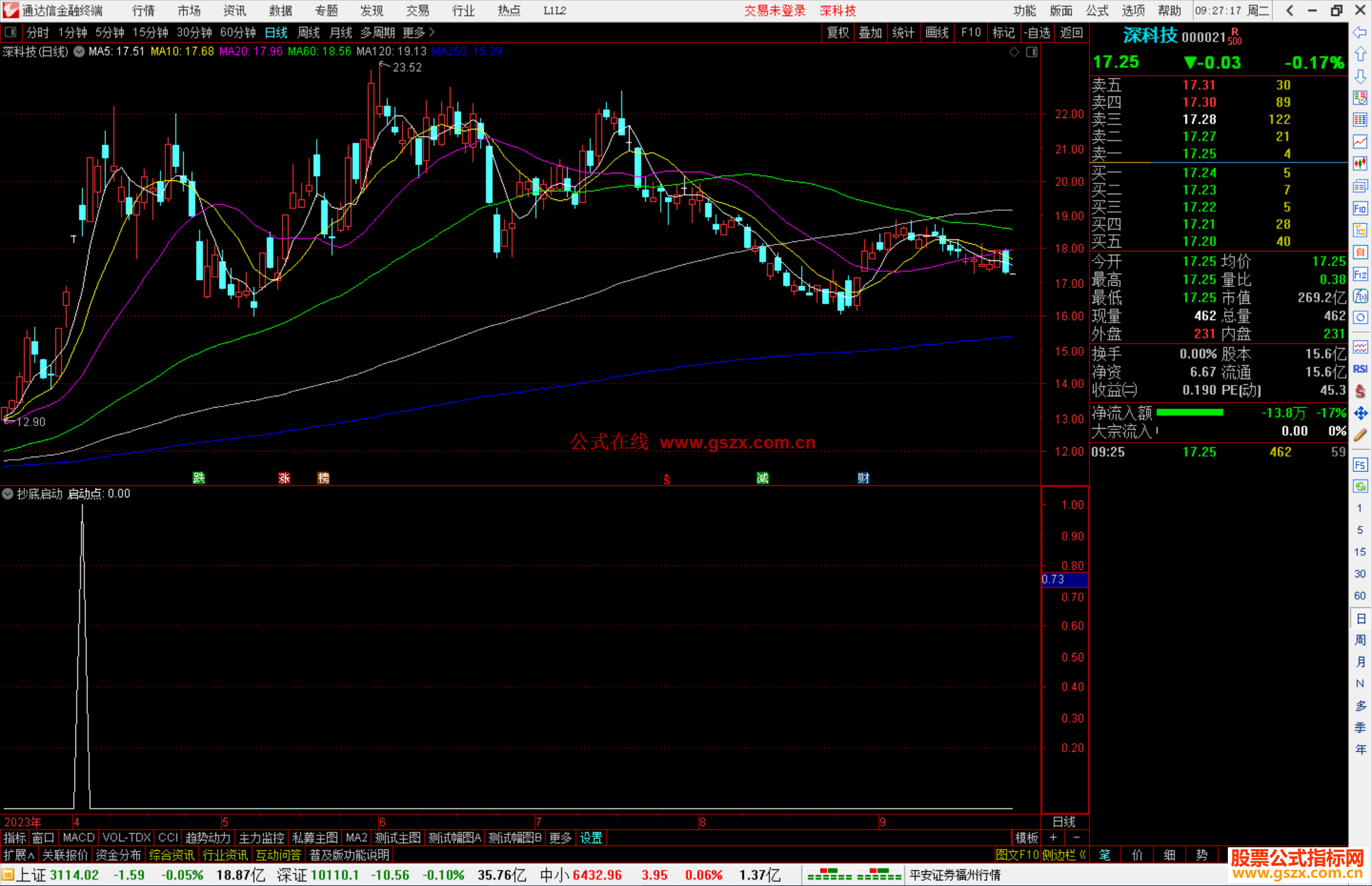Click the 复权 button
This screenshot has height=886, width=1372.
(x=838, y=32)
